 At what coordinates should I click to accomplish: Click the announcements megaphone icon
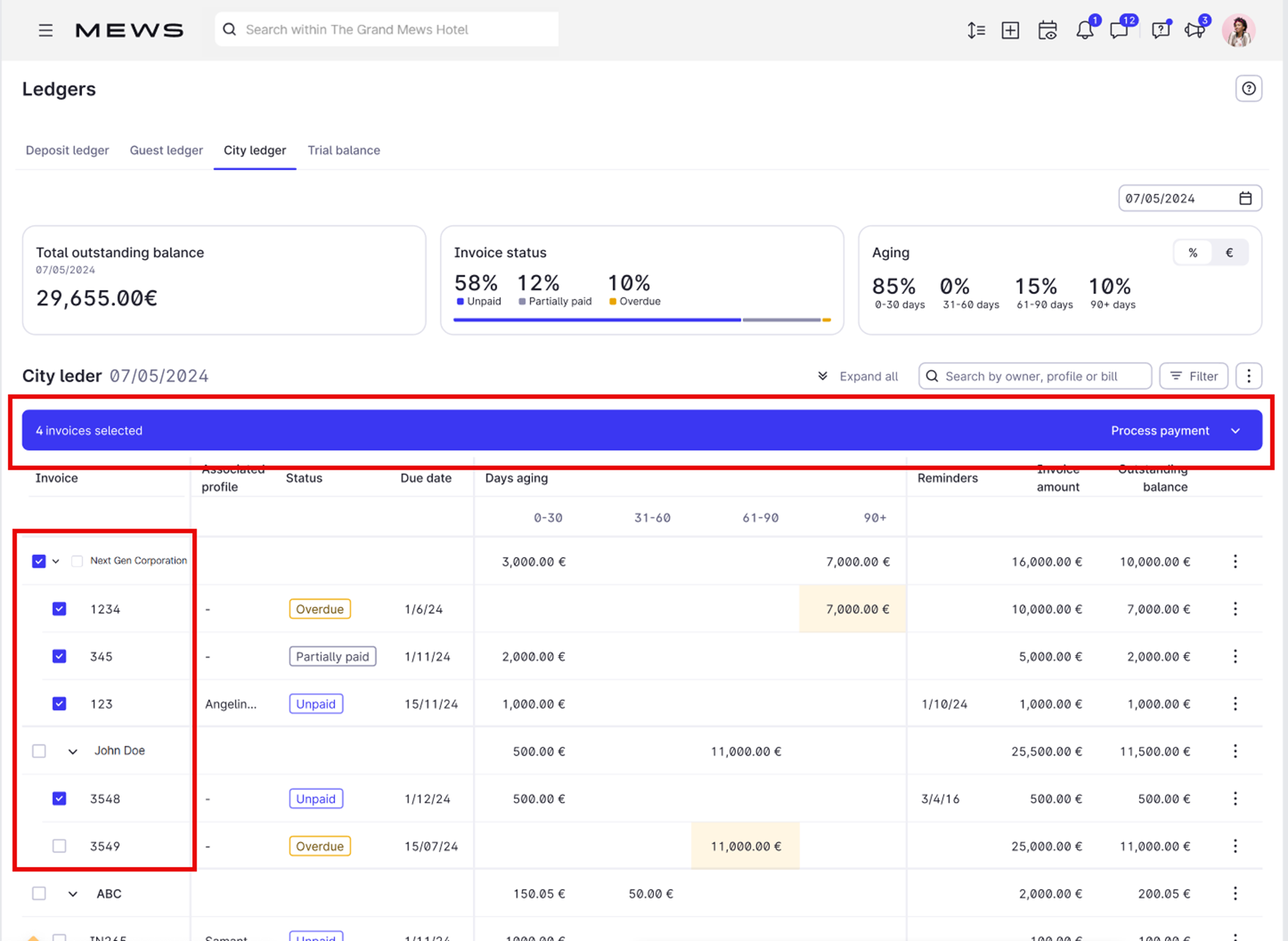(1195, 30)
